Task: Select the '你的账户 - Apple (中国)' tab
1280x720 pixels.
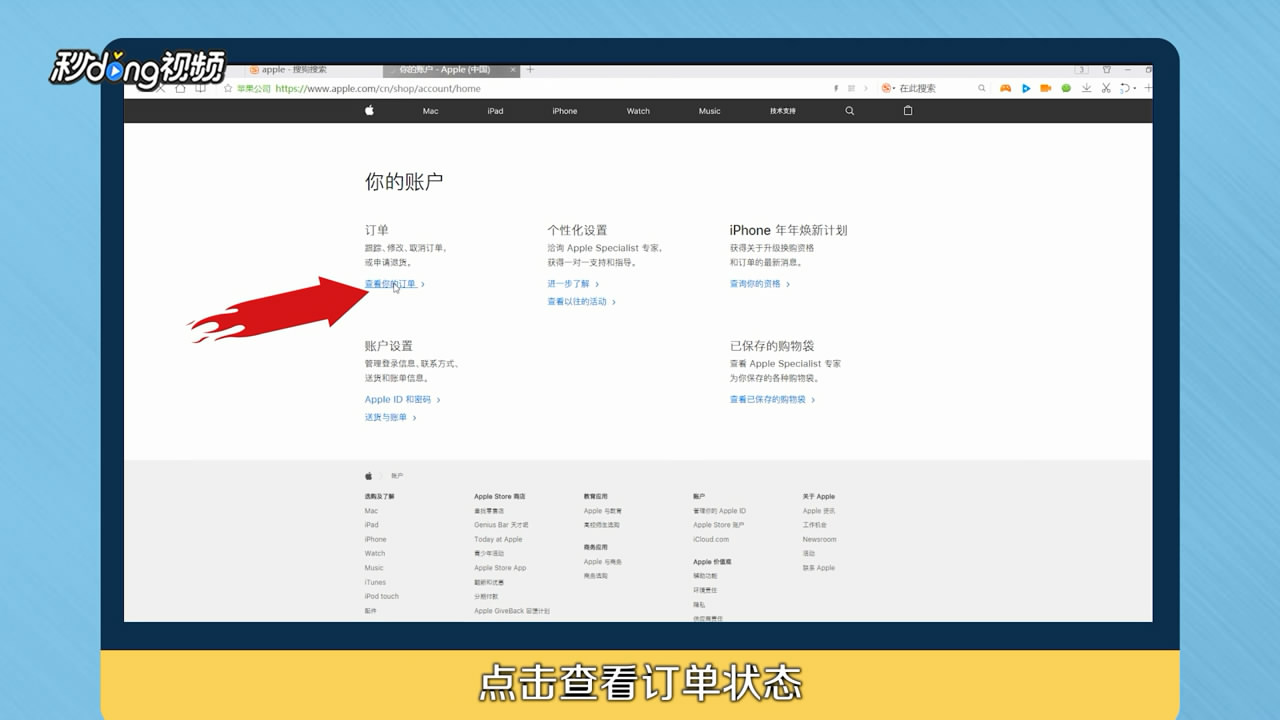Action: click(x=452, y=70)
